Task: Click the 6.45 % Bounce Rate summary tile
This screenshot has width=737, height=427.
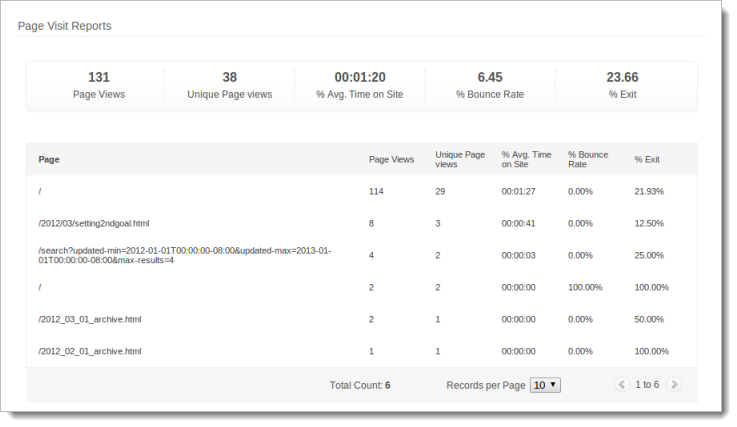Action: (490, 85)
